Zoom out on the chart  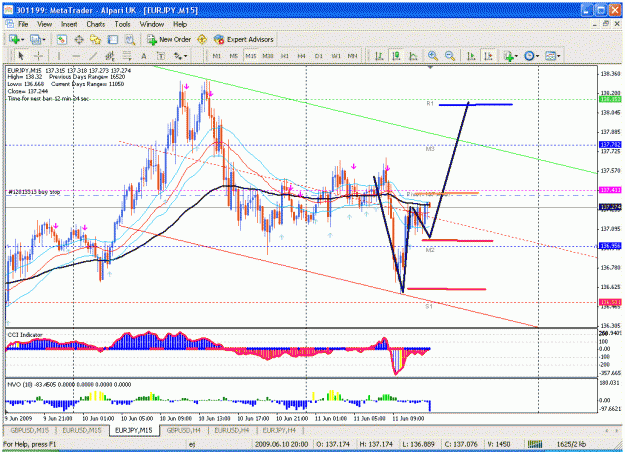[x=450, y=56]
